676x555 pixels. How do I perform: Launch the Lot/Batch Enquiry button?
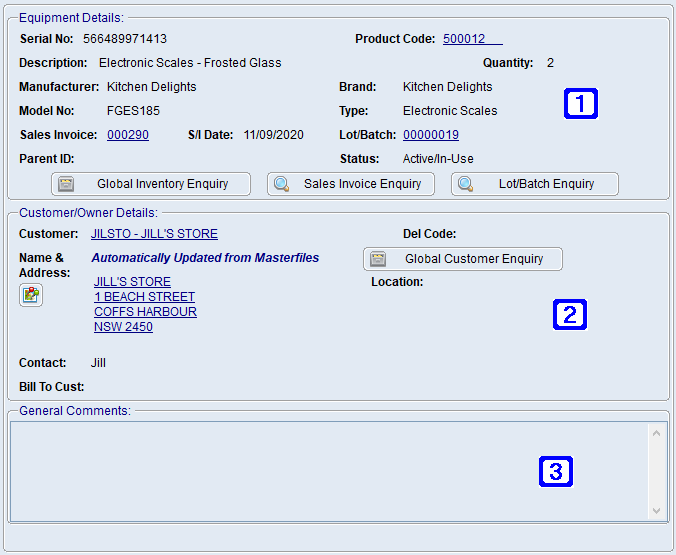pyautogui.click(x=535, y=184)
